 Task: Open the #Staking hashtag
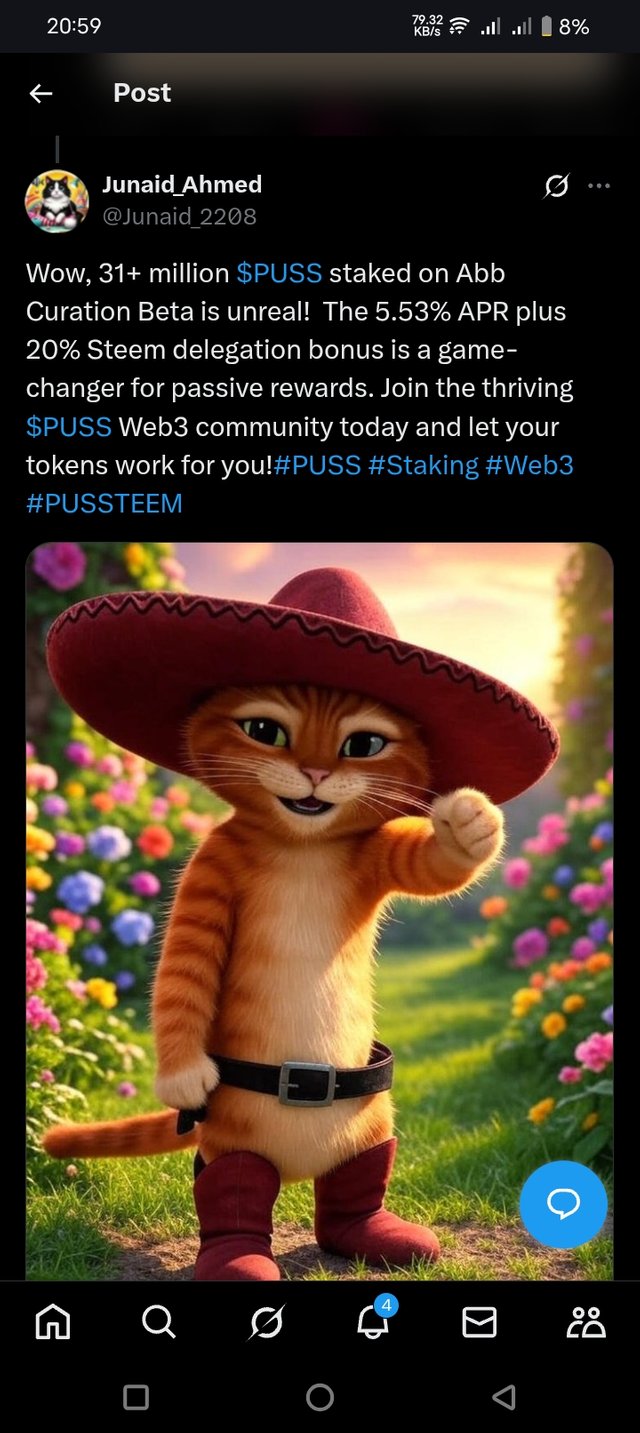(x=424, y=465)
